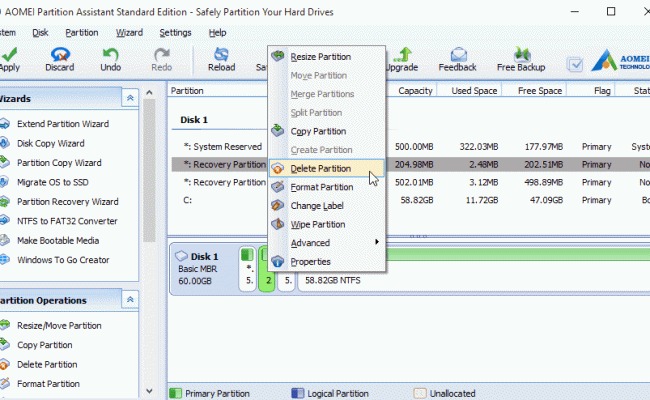Viewport: 650px width, 400px height.
Task: Click the Reload toolbar icon
Action: click(x=221, y=54)
